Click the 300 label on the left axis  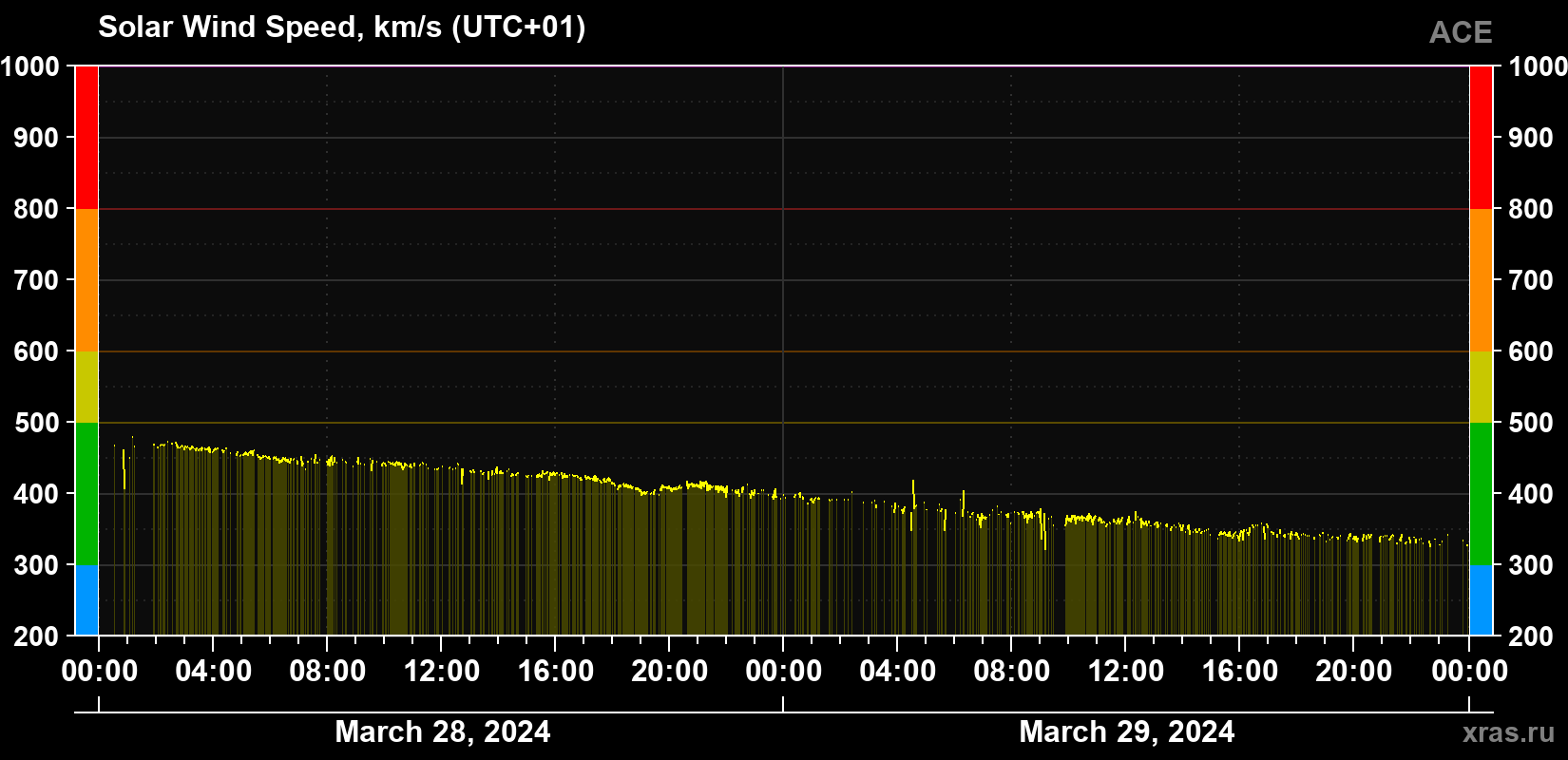click(37, 565)
